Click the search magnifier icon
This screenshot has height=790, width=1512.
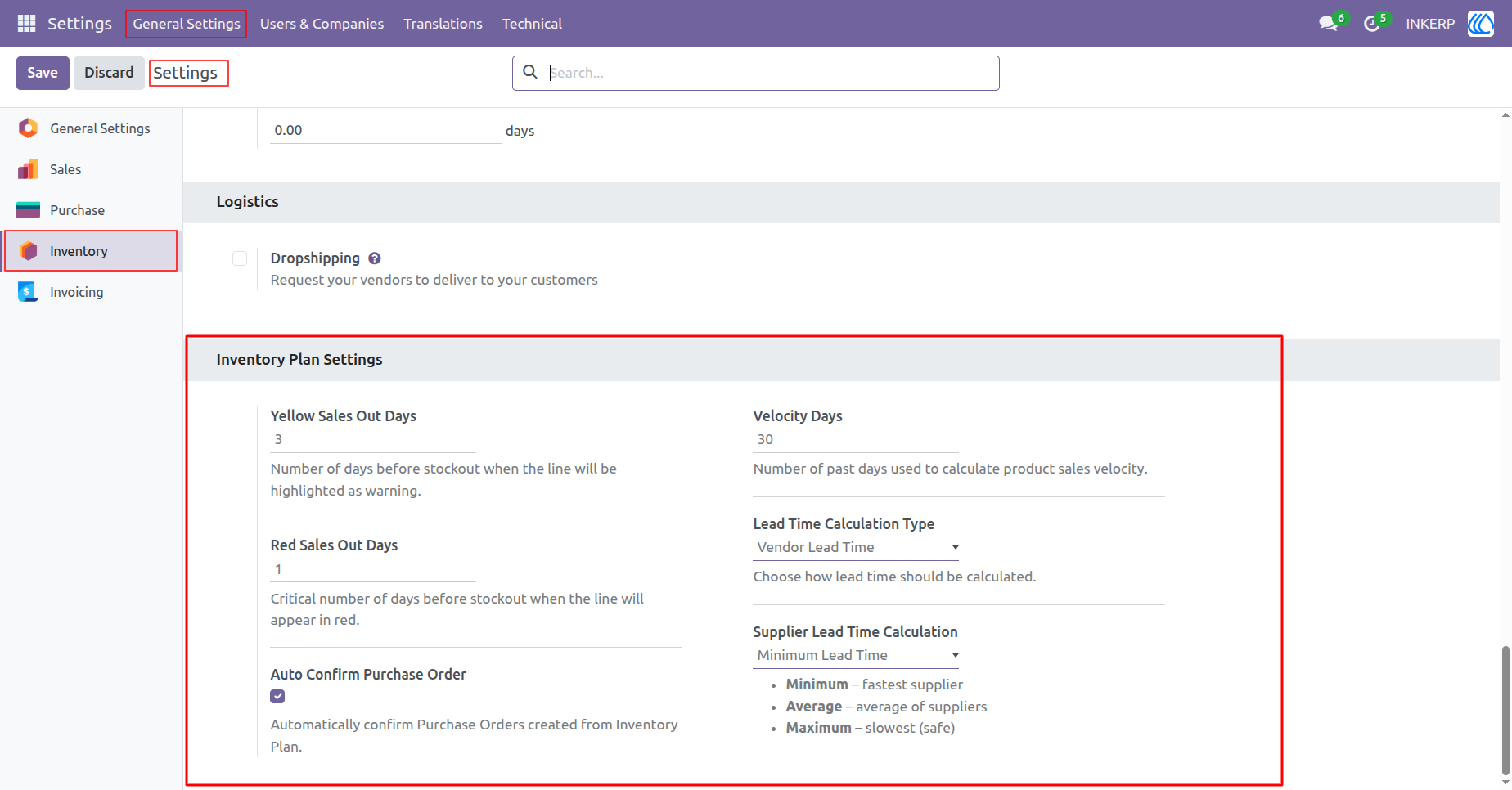point(530,72)
